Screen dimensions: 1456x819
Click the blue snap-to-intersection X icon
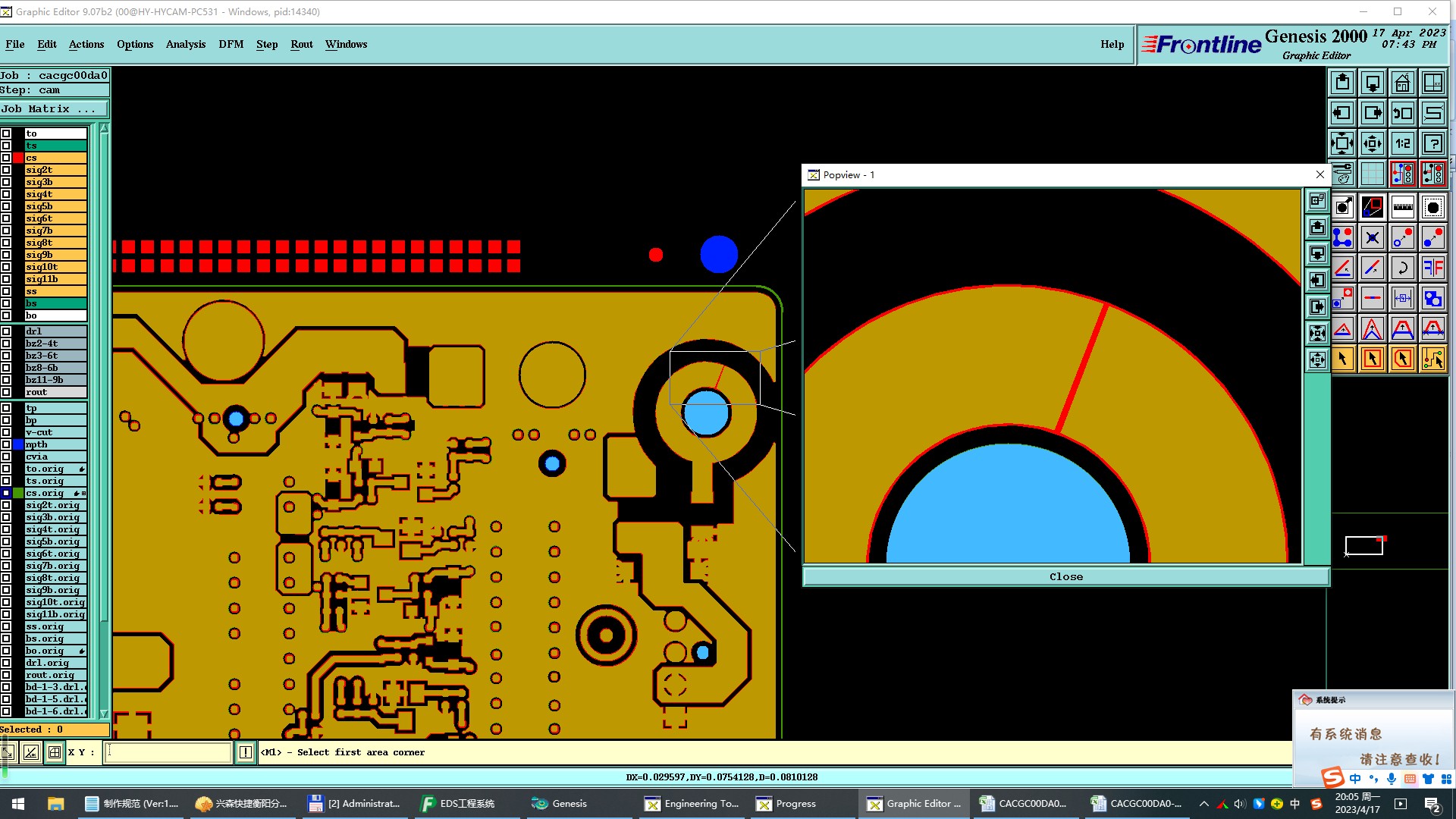(1372, 237)
